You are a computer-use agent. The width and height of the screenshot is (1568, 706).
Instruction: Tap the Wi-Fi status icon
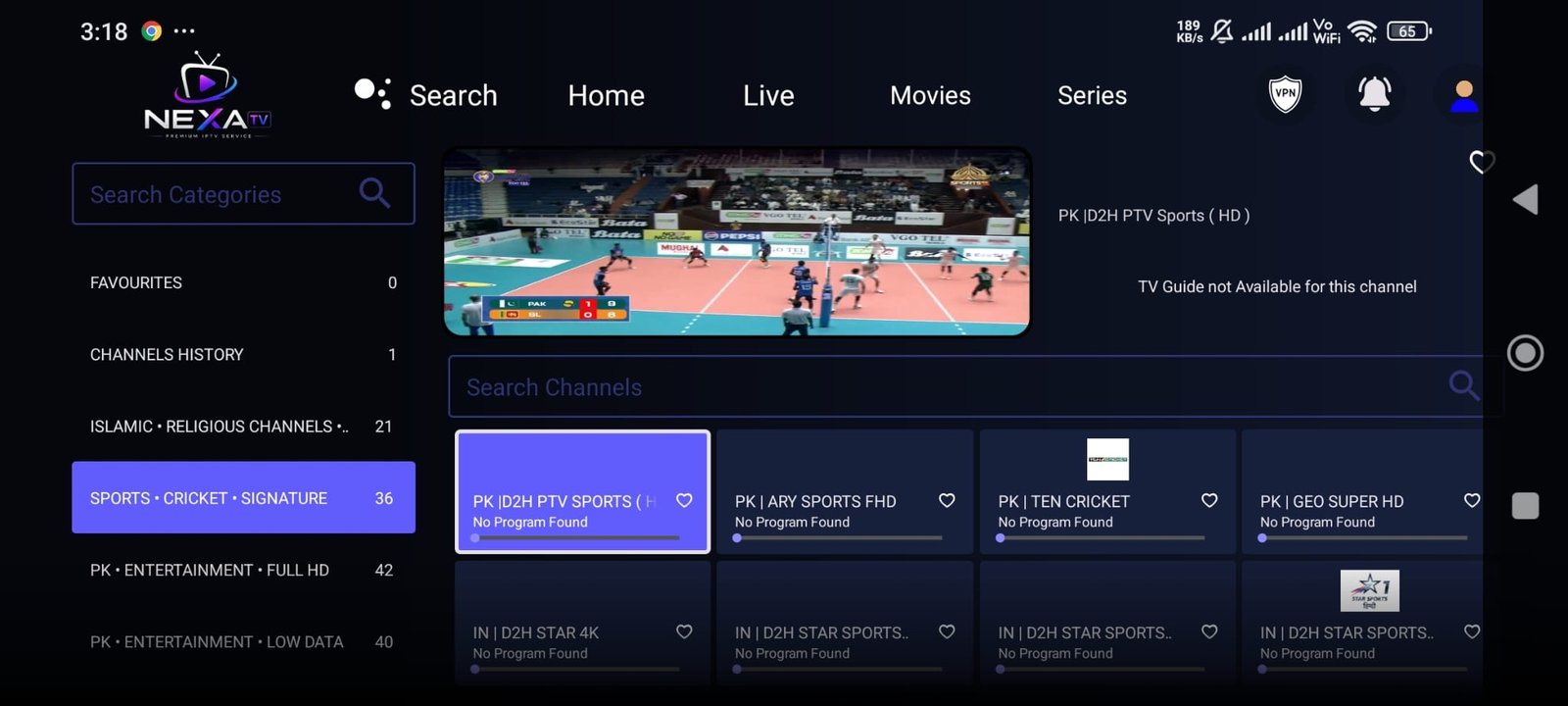click(x=1362, y=31)
